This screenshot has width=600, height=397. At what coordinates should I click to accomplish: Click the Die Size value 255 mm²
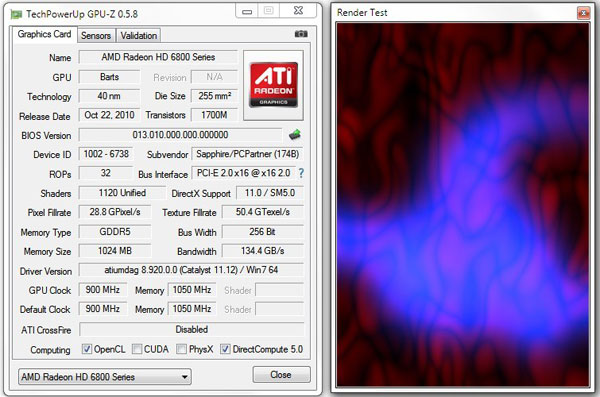coord(214,96)
